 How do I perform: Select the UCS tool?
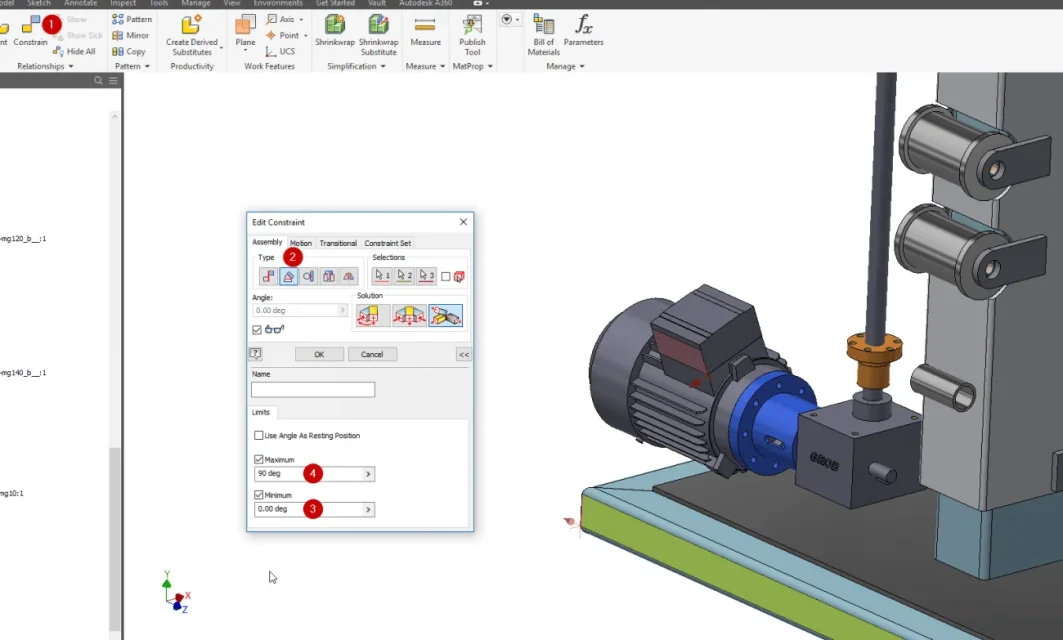[x=280, y=52]
